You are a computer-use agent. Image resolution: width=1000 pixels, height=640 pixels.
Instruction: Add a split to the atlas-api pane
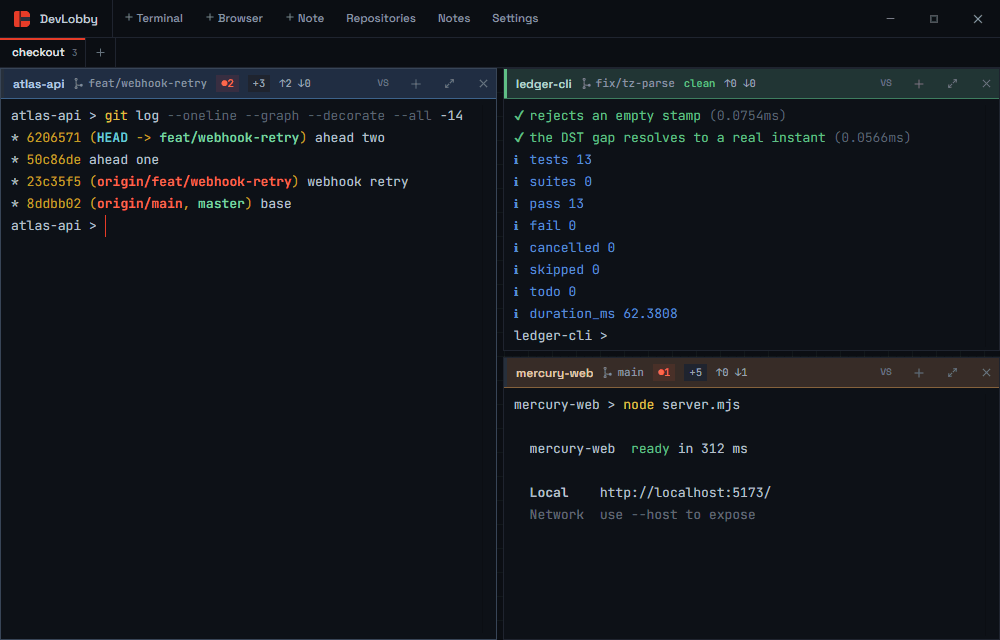click(x=416, y=84)
